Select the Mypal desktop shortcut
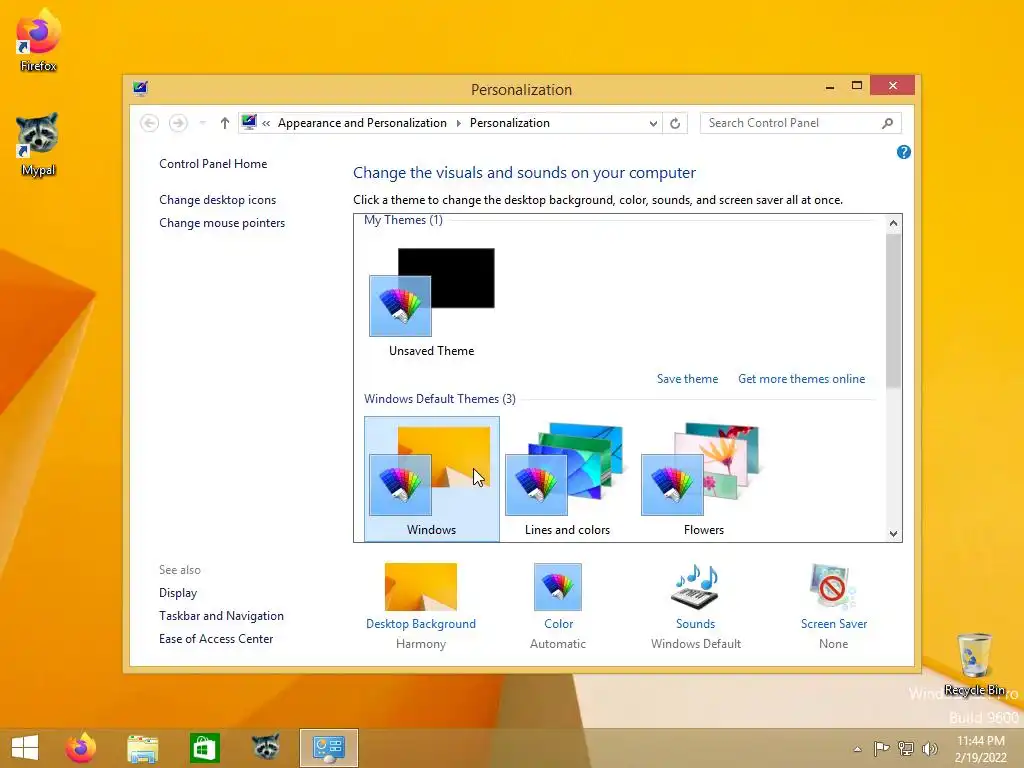 click(38, 145)
